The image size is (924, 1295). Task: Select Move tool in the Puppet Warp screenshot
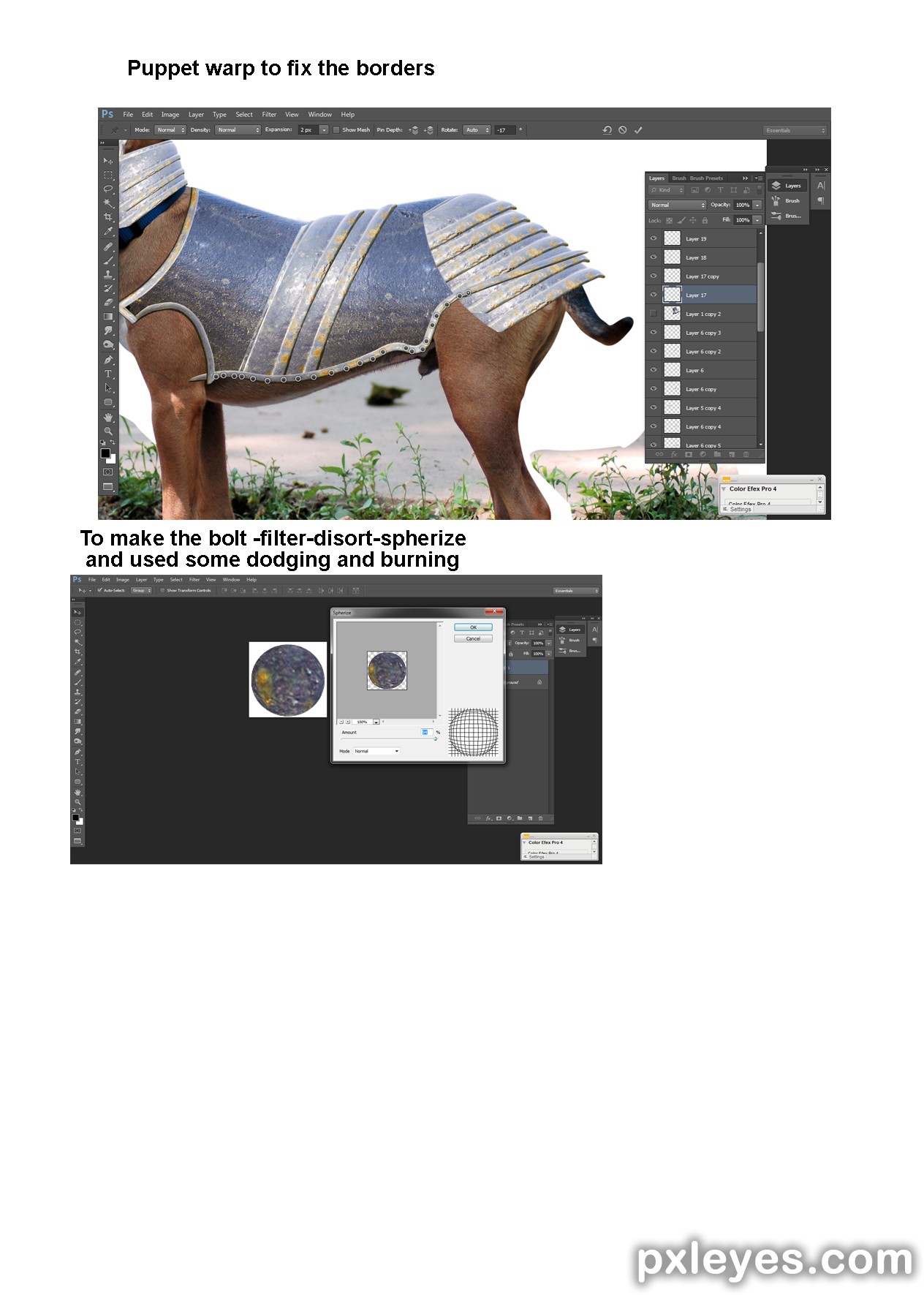coord(107,161)
